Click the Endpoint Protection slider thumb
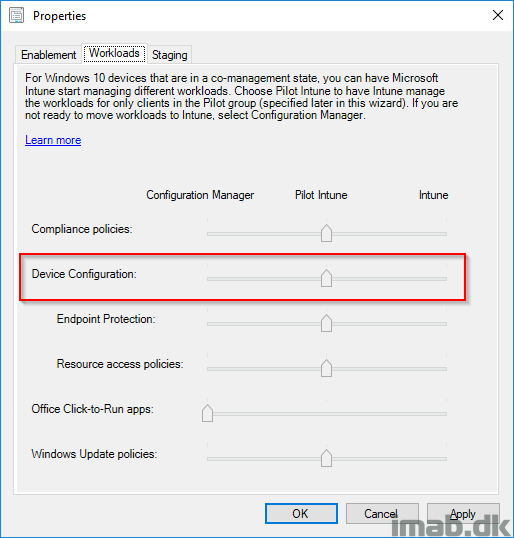Image resolution: width=514 pixels, height=538 pixels. point(326,323)
